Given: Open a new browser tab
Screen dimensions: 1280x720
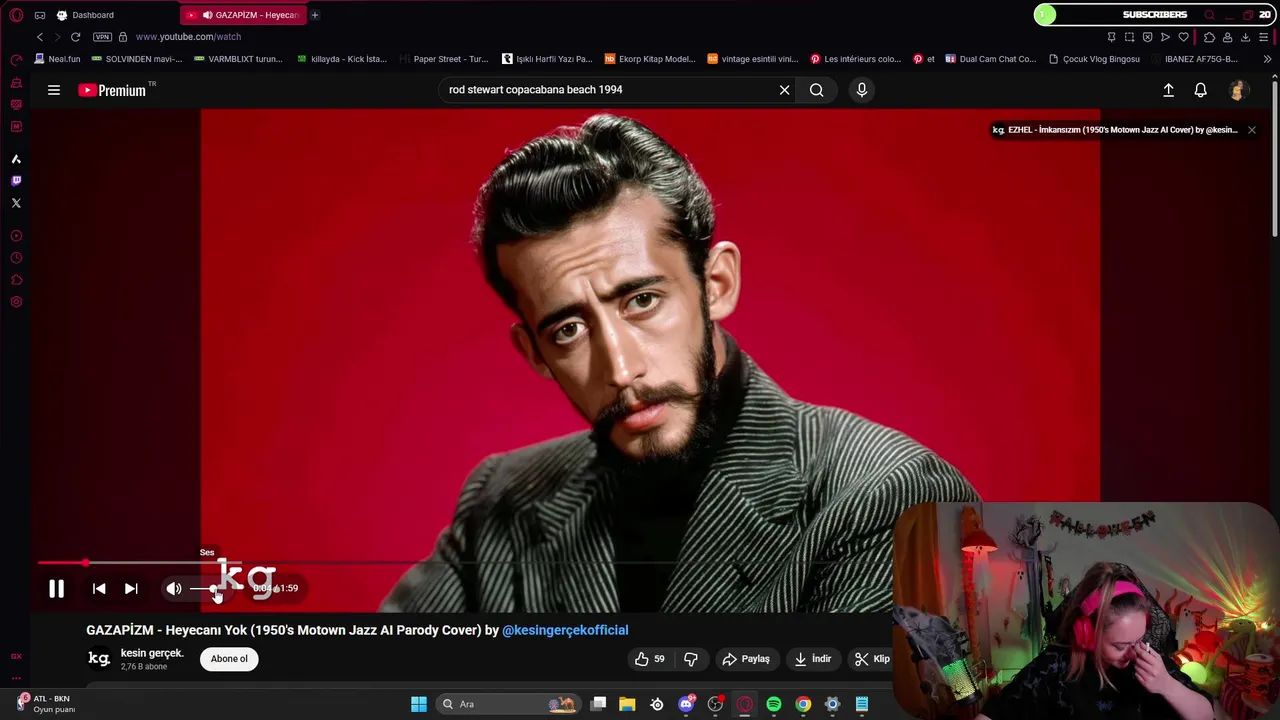Looking at the screenshot, I should 314,15.
